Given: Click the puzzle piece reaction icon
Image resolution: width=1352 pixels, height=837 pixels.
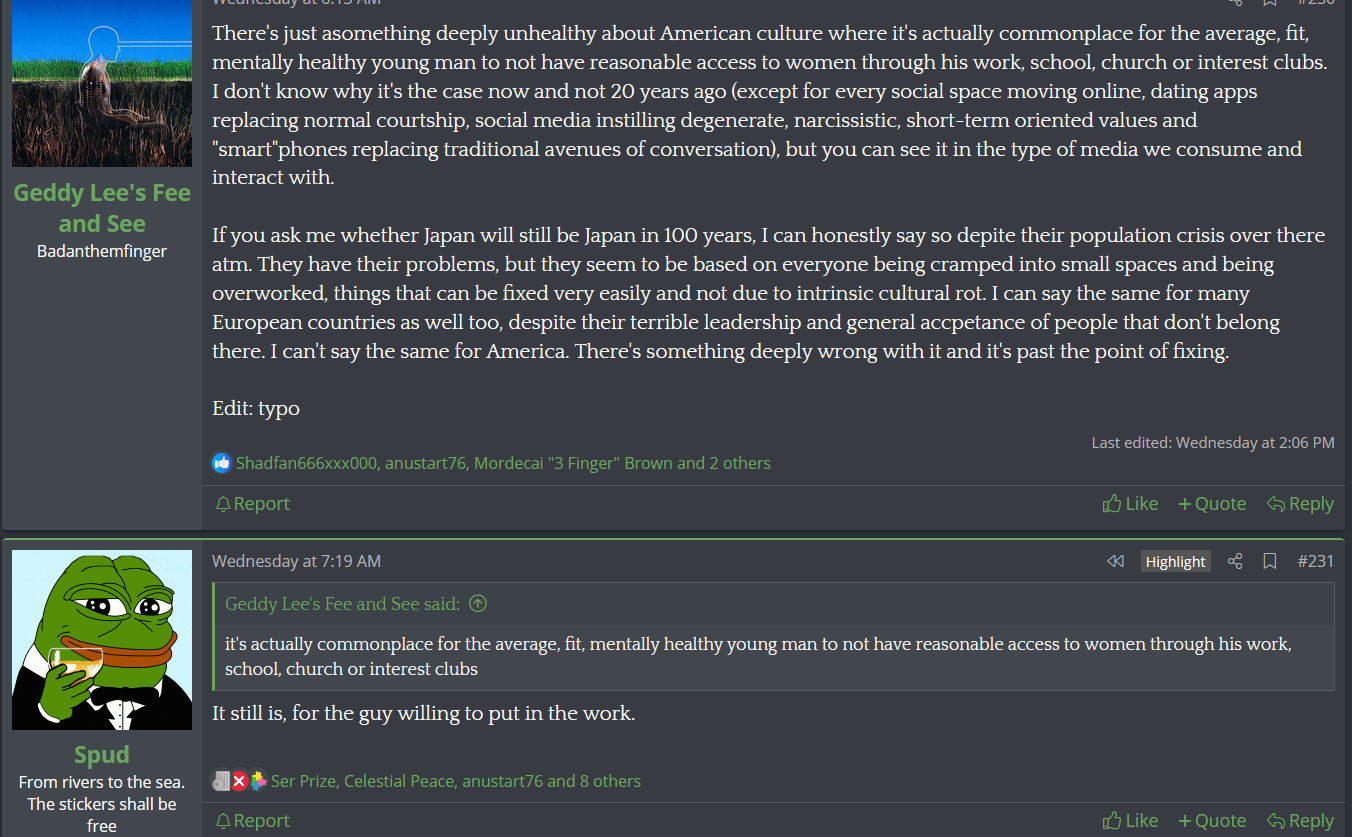Looking at the screenshot, I should 258,781.
